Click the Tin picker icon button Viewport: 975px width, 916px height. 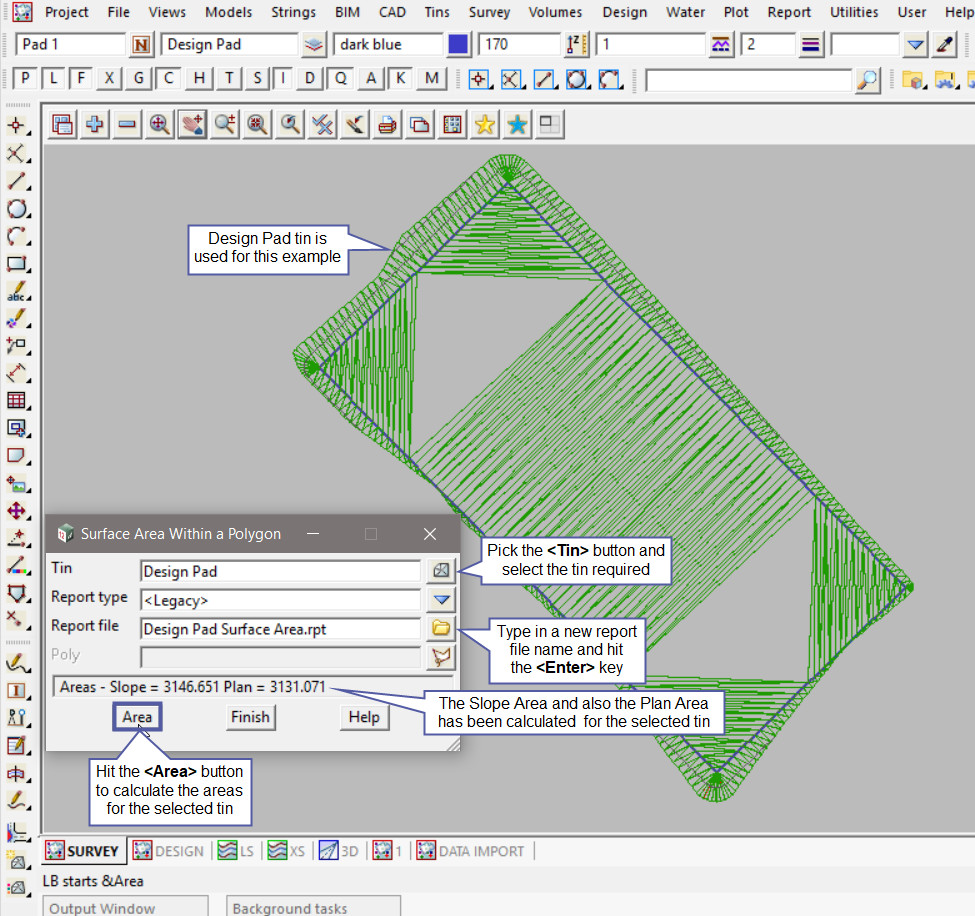point(441,571)
